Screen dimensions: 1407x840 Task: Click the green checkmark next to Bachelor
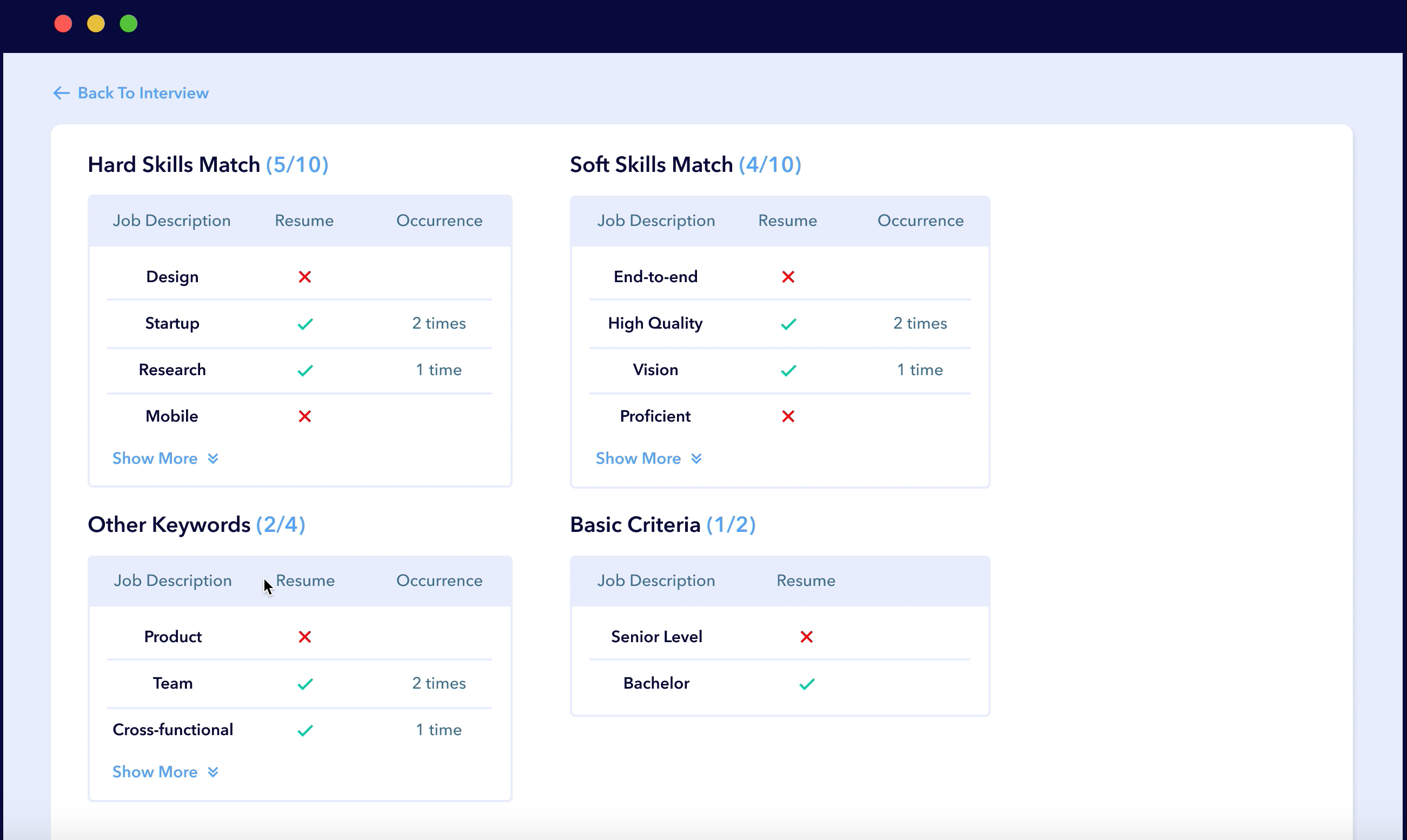pyautogui.click(x=806, y=684)
